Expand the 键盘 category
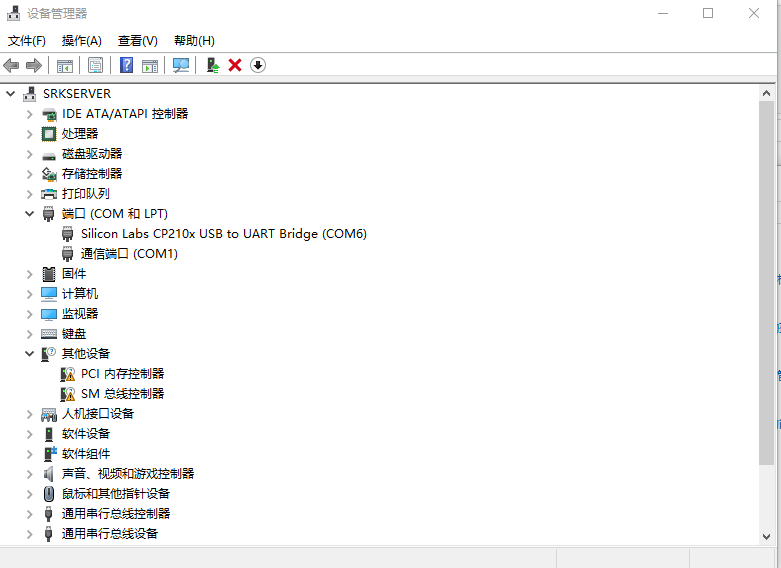The width and height of the screenshot is (781, 568). (30, 334)
